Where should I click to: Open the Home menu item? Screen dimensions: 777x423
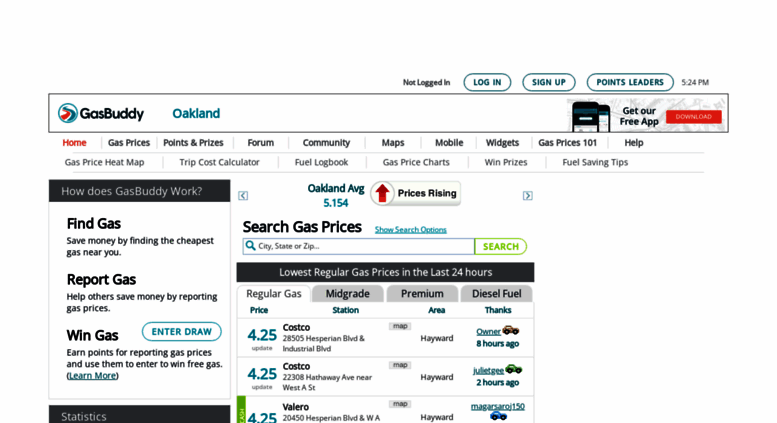tap(74, 143)
